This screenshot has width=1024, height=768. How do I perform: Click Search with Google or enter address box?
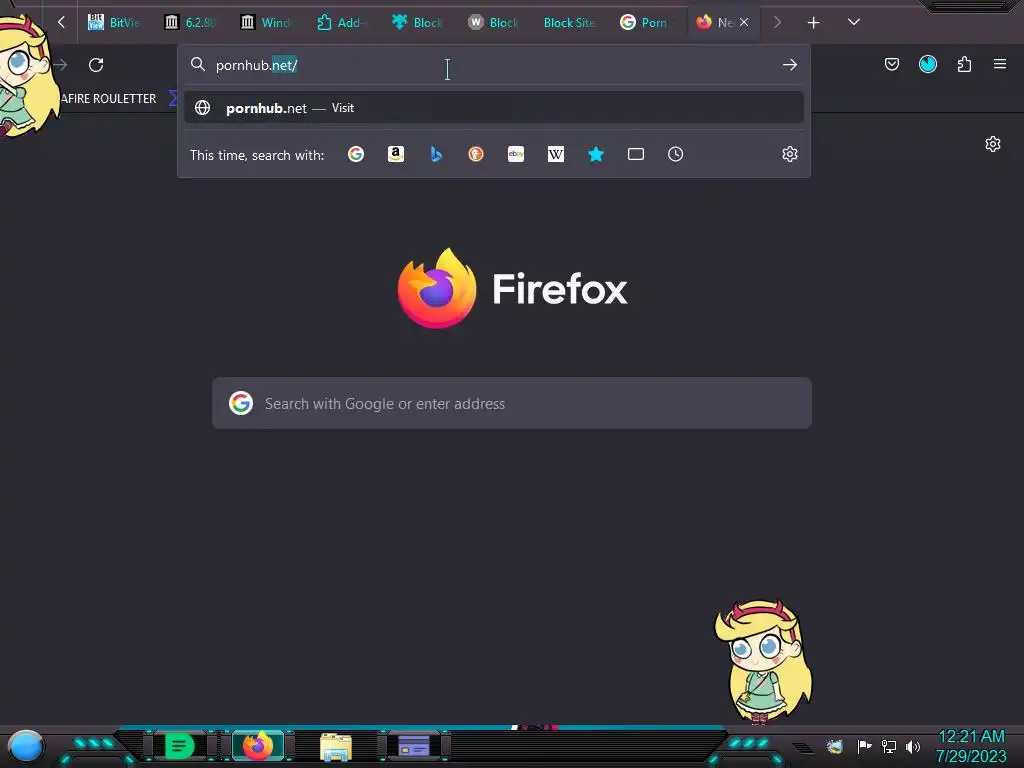[512, 403]
